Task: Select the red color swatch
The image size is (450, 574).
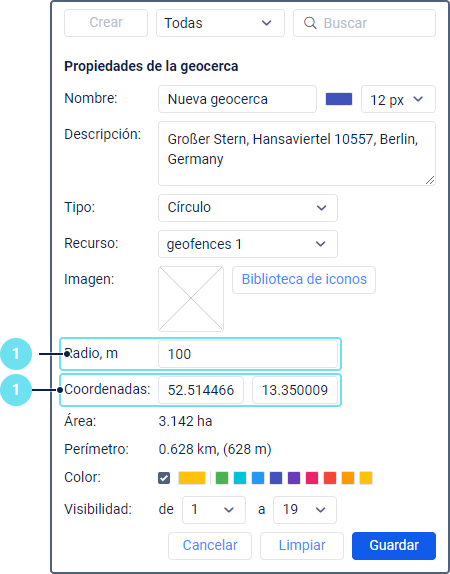Action: pos(330,478)
